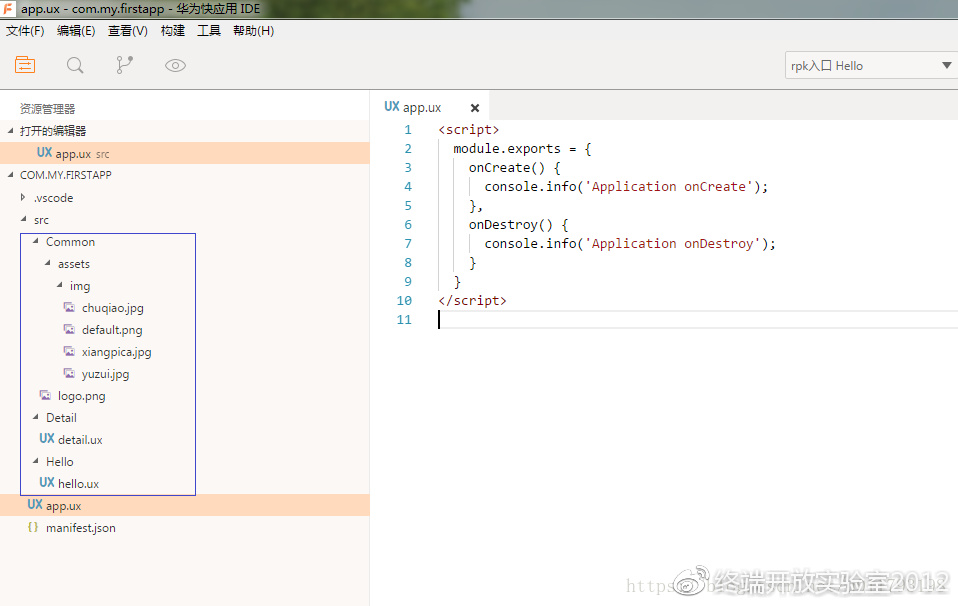Click line number 6 in gutter
958x606 pixels.
[408, 224]
